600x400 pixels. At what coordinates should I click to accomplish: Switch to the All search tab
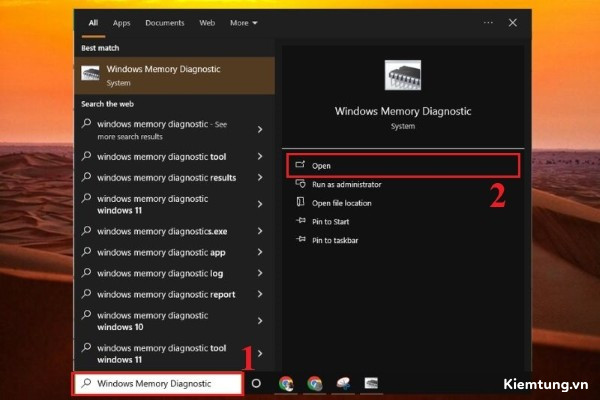point(93,23)
